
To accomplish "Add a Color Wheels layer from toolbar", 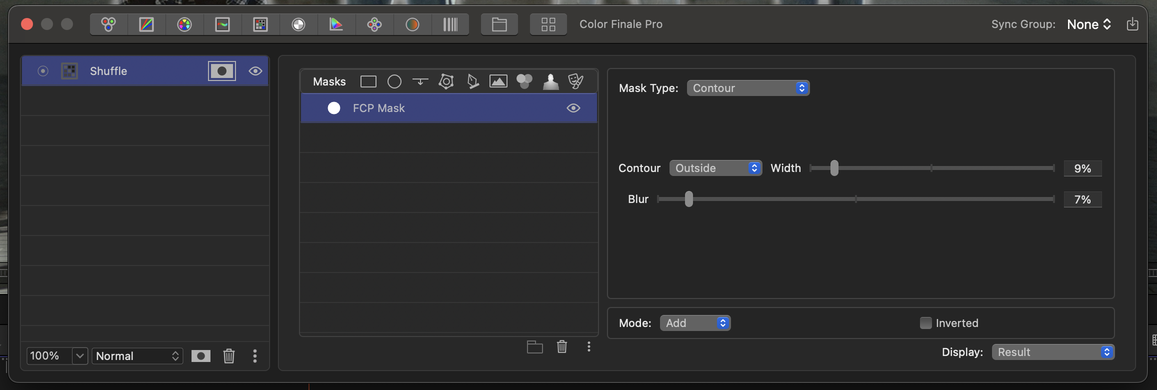I will tap(108, 24).
